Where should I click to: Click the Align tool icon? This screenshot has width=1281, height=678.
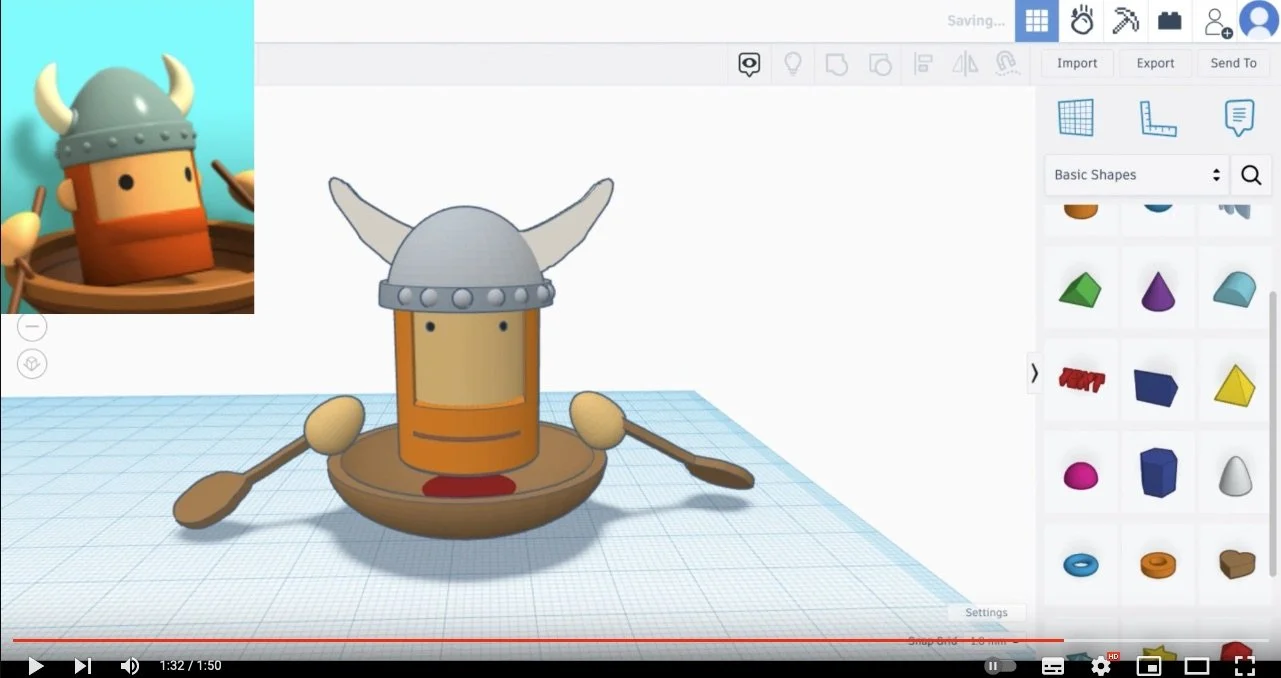coord(924,65)
